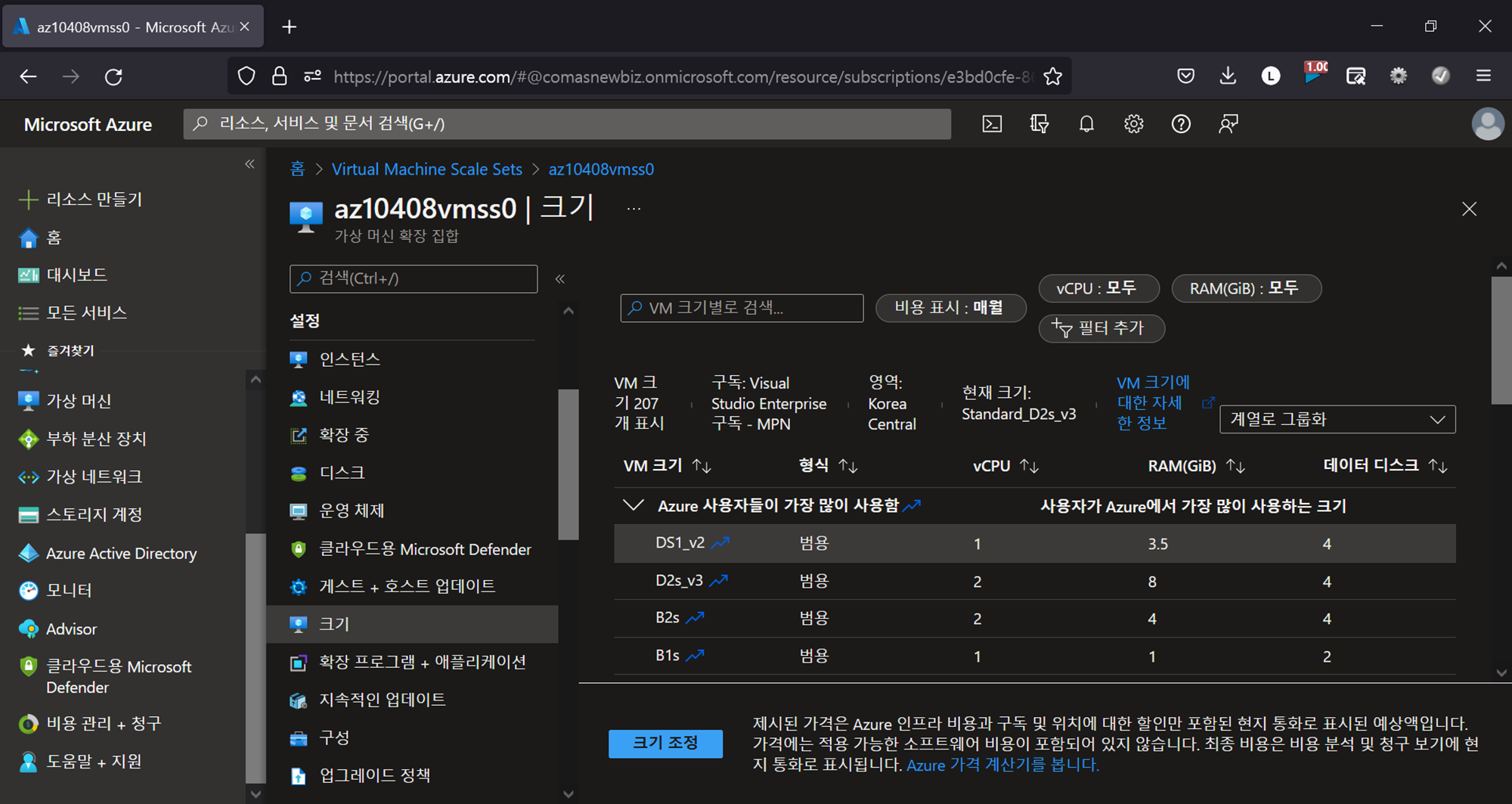1512x804 pixels.
Task: Open portal settings gear
Action: (x=1133, y=124)
